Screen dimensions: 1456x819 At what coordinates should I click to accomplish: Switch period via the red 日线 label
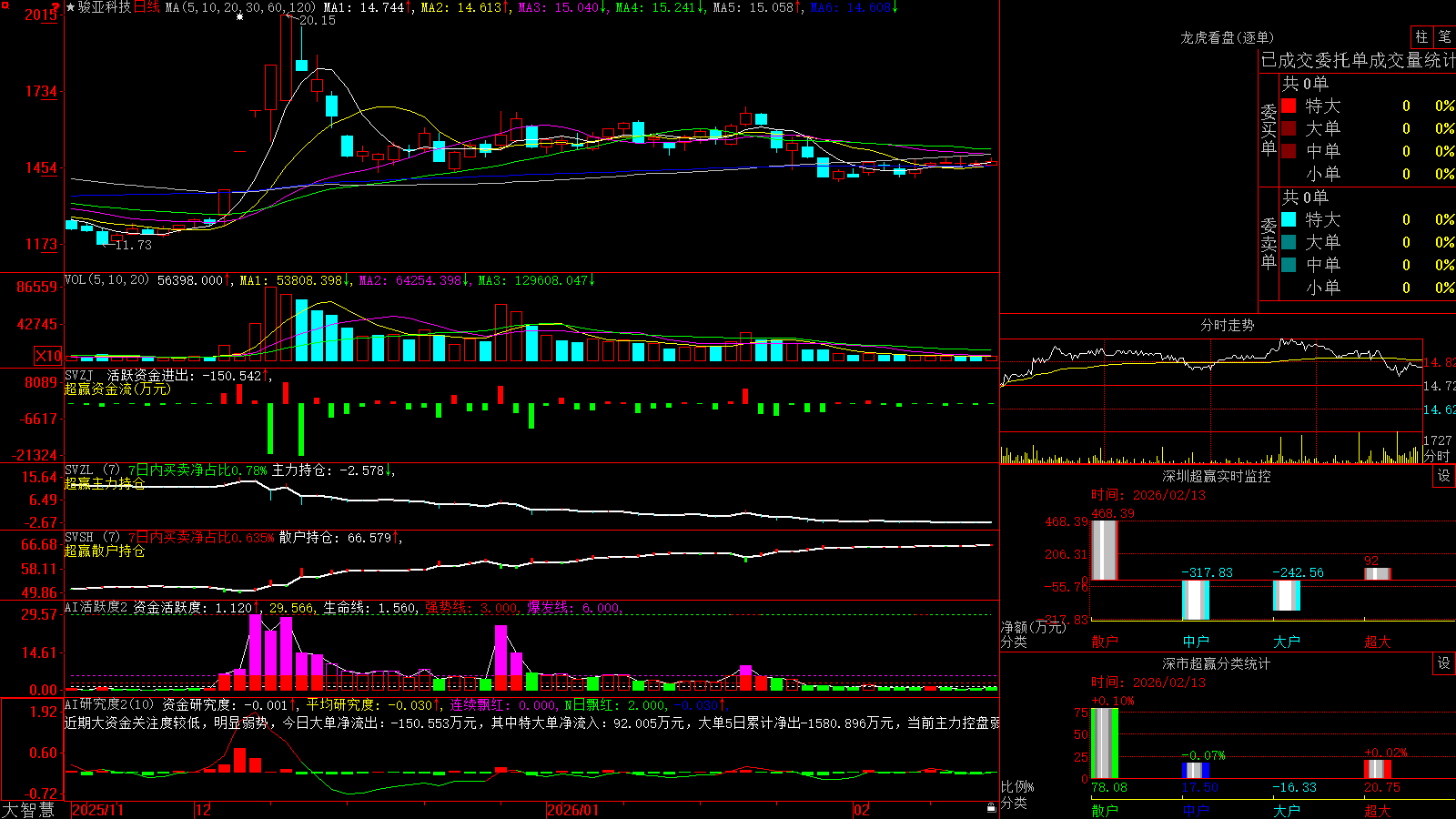pos(147,7)
